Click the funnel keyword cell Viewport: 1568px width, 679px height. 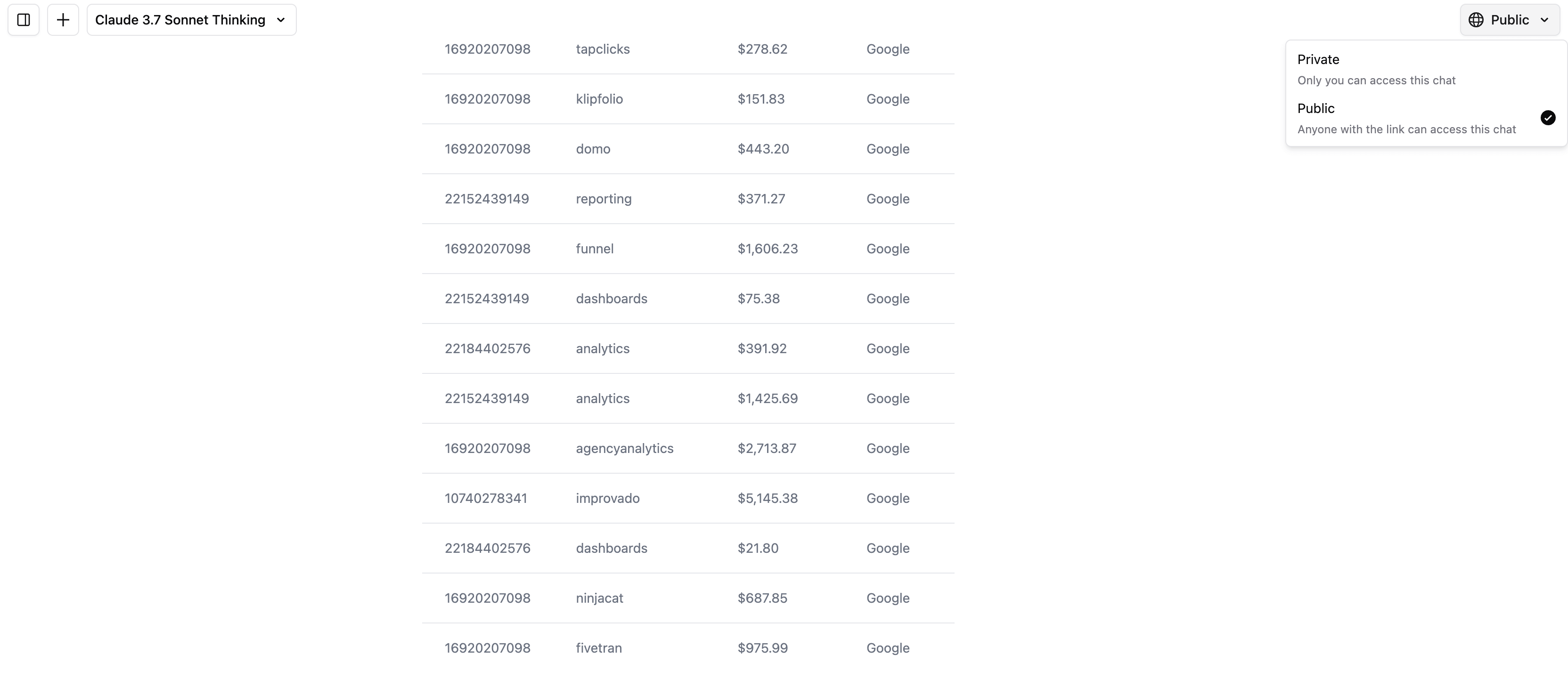coord(595,249)
